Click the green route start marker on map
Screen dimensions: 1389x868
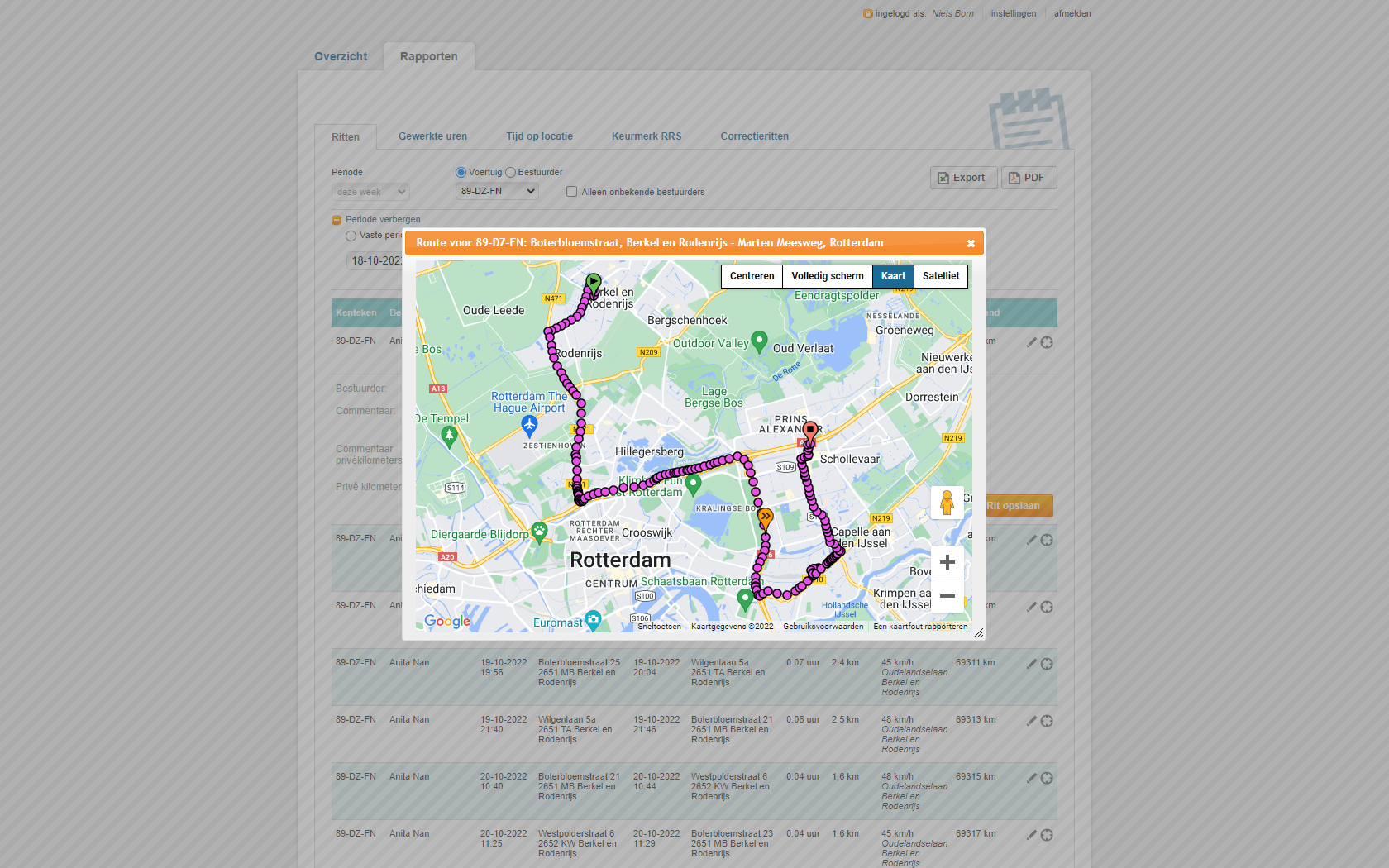[x=594, y=284]
